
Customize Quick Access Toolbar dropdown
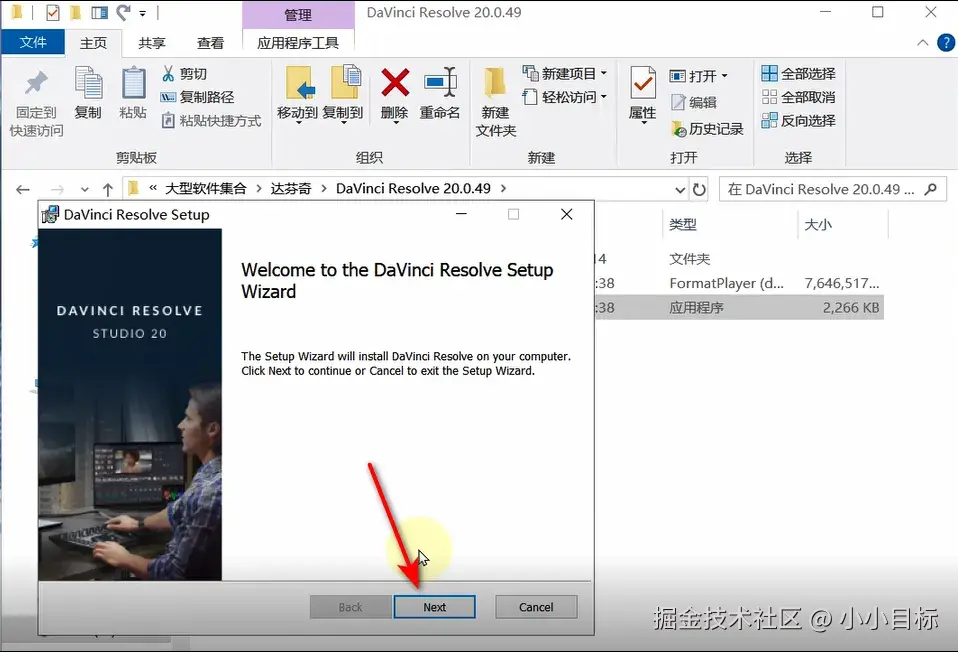142,12
